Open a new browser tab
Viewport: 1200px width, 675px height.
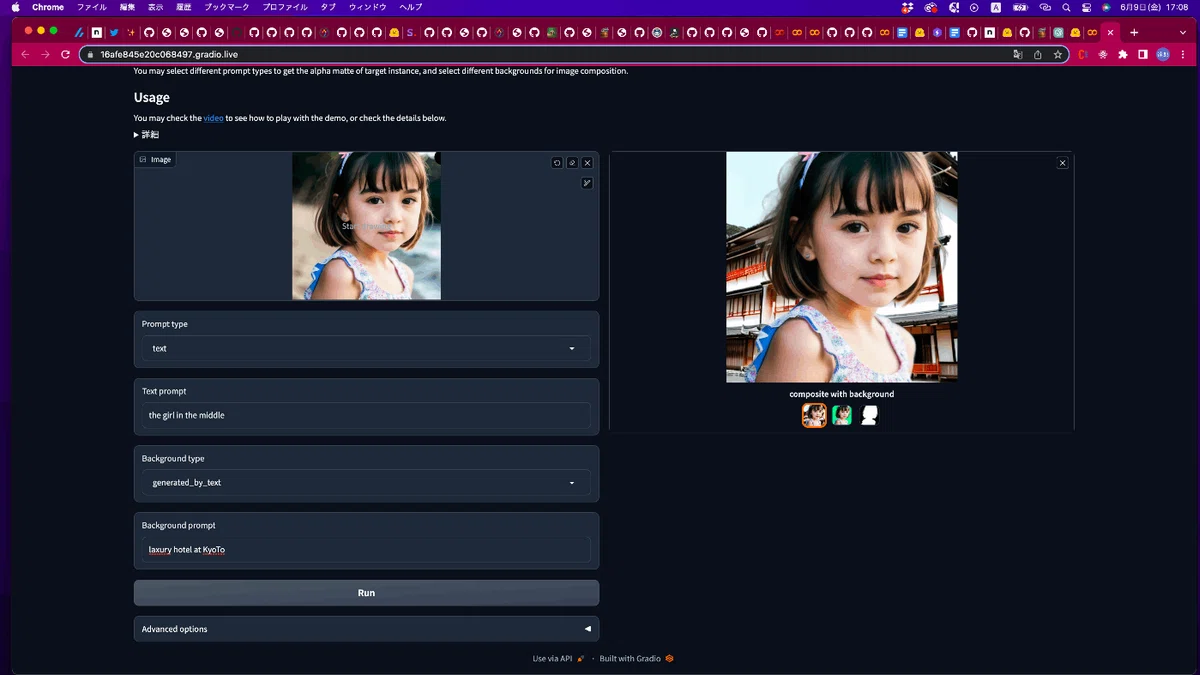1134,32
